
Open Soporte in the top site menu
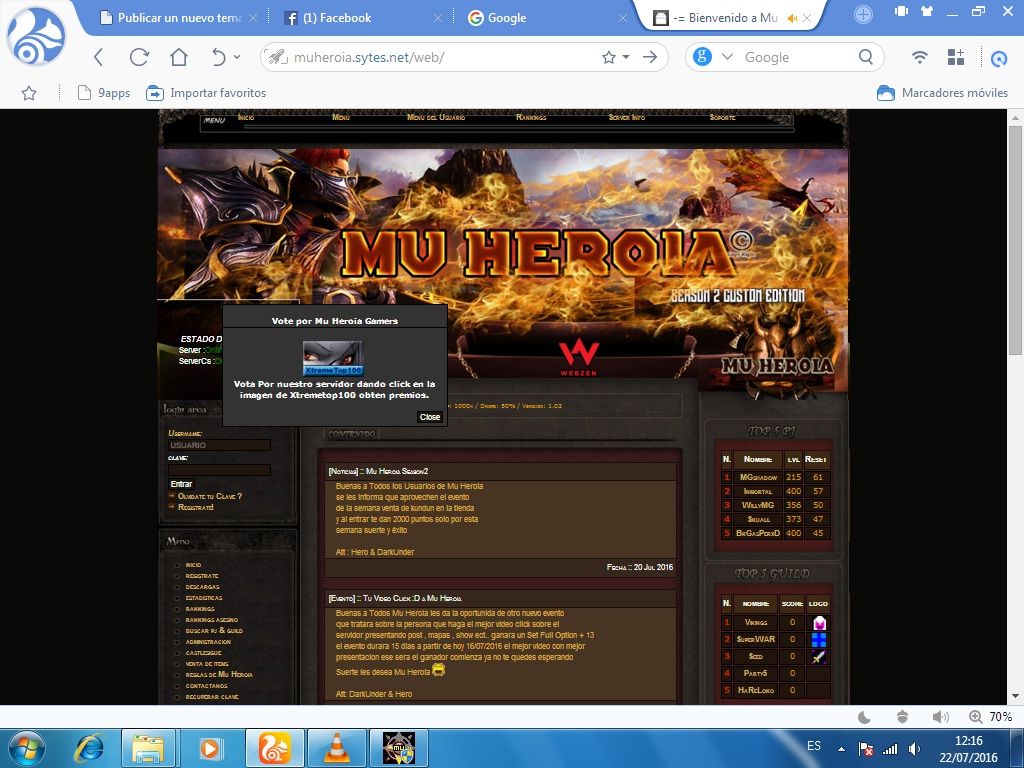(x=722, y=118)
